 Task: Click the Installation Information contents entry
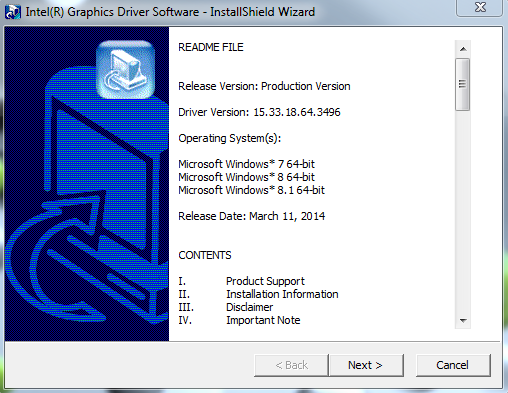pos(282,294)
